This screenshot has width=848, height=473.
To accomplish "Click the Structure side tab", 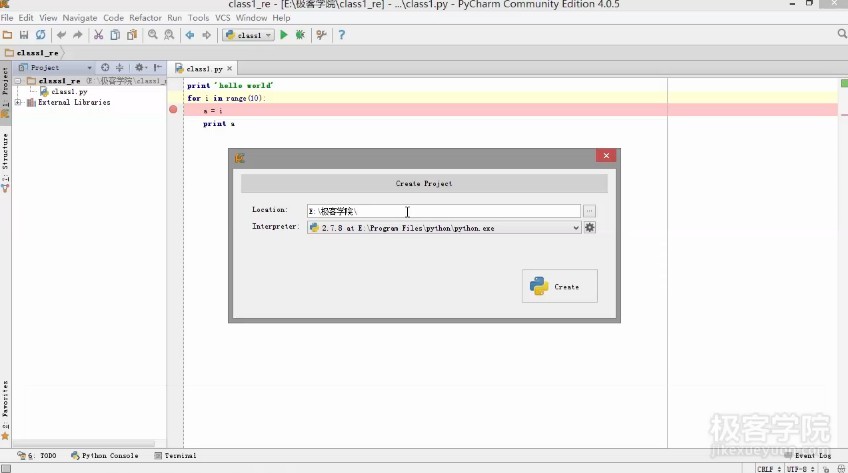I will coord(5,163).
